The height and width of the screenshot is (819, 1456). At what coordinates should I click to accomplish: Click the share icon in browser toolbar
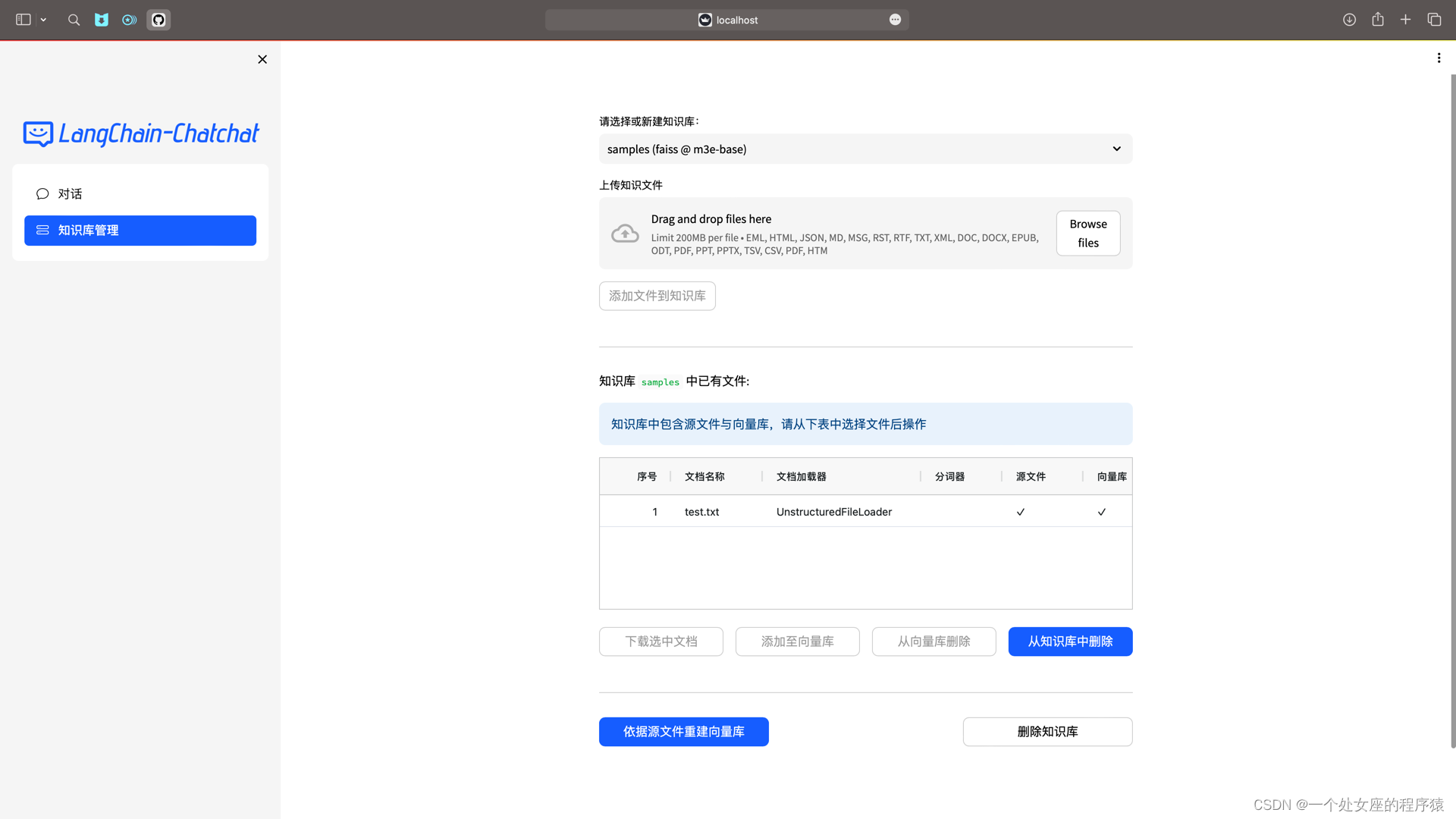click(1378, 20)
